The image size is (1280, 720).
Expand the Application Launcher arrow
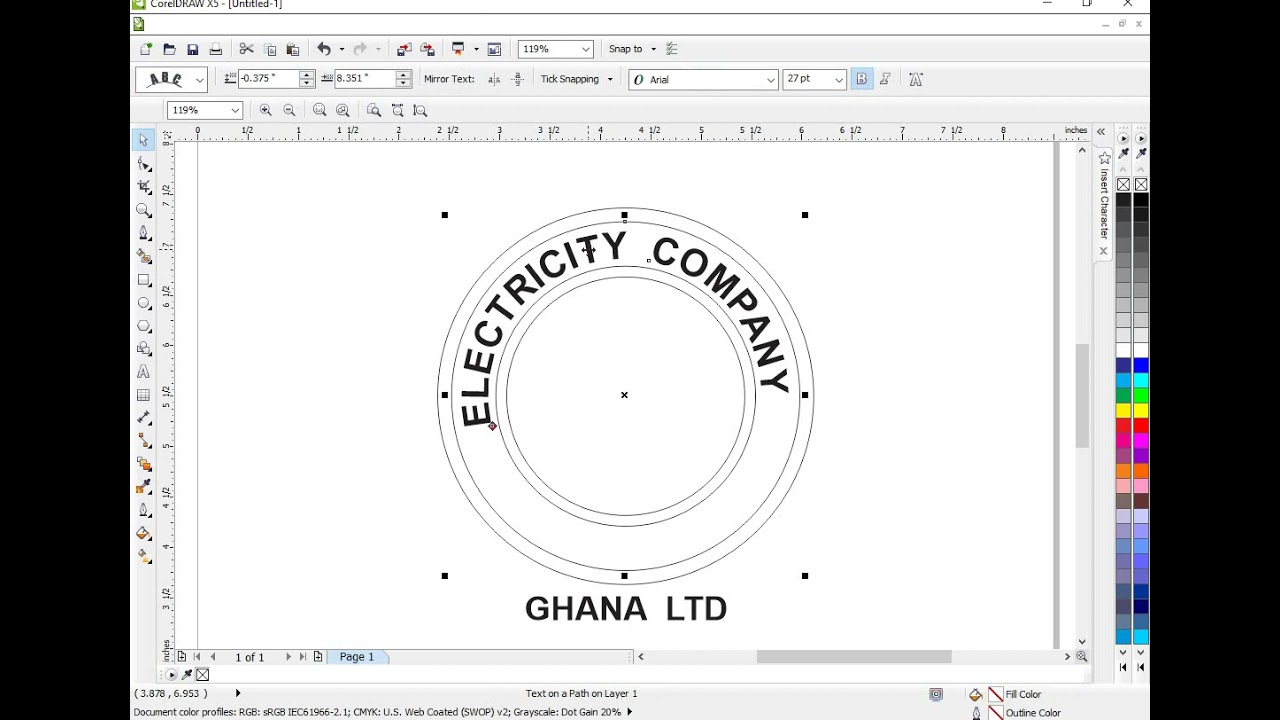[476, 49]
